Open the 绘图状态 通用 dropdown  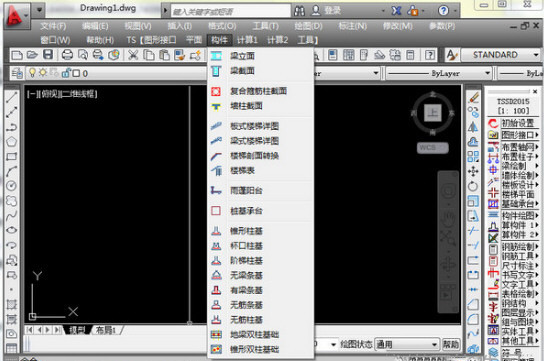point(406,344)
